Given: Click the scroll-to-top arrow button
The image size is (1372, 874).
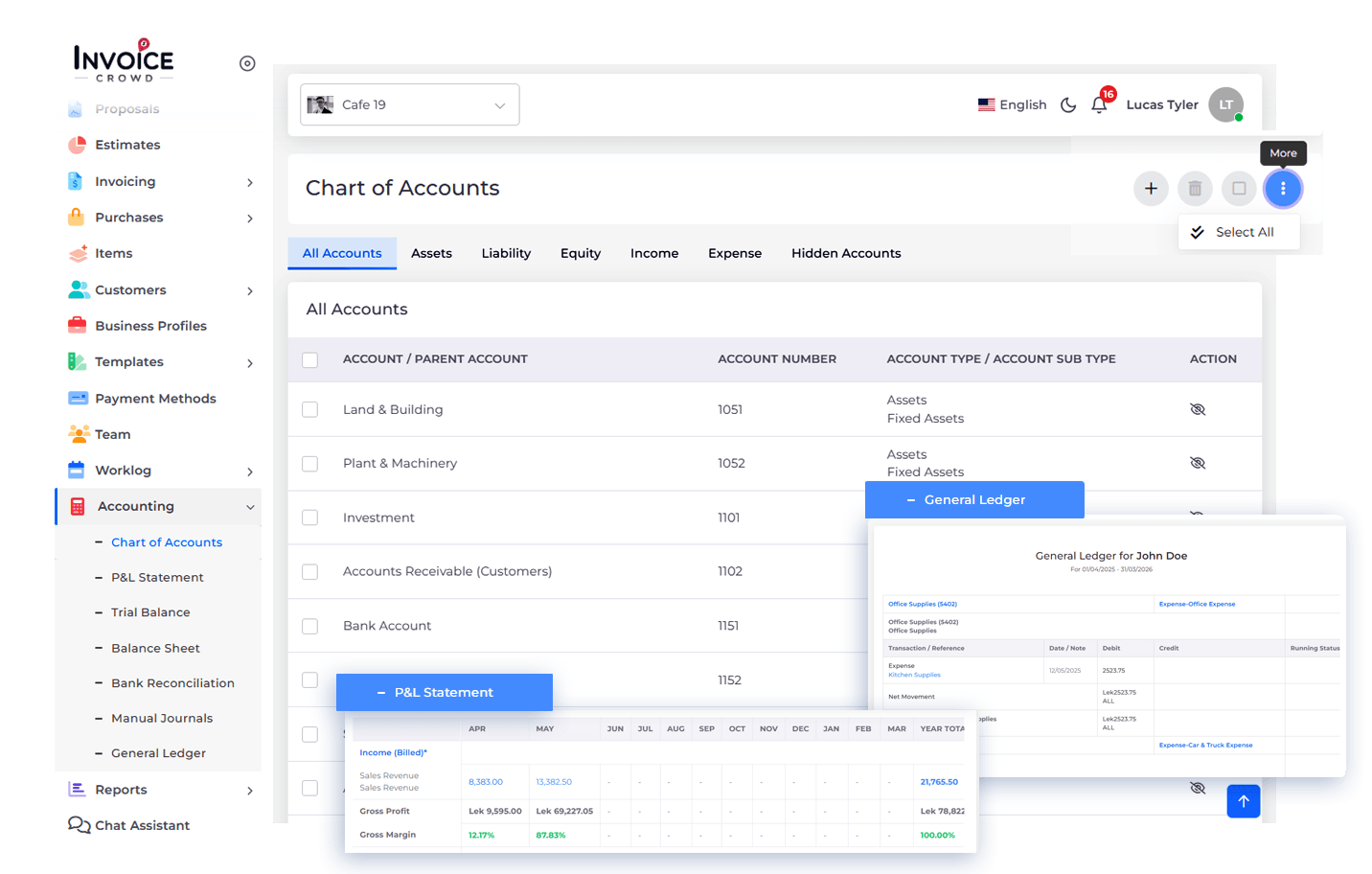Looking at the screenshot, I should pos(1243,801).
